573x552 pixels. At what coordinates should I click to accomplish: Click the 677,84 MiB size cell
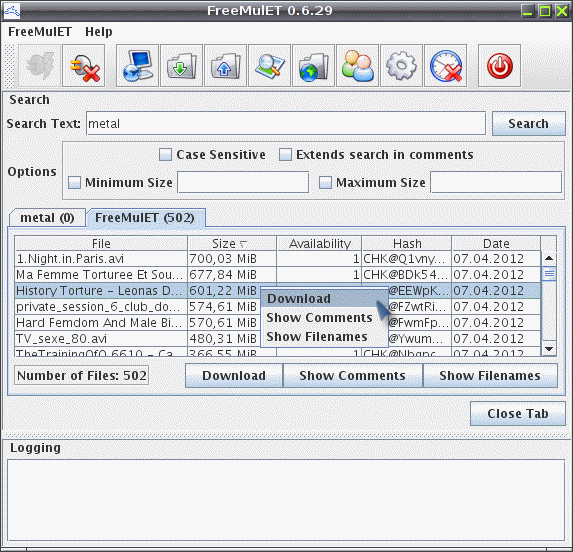tap(232, 275)
